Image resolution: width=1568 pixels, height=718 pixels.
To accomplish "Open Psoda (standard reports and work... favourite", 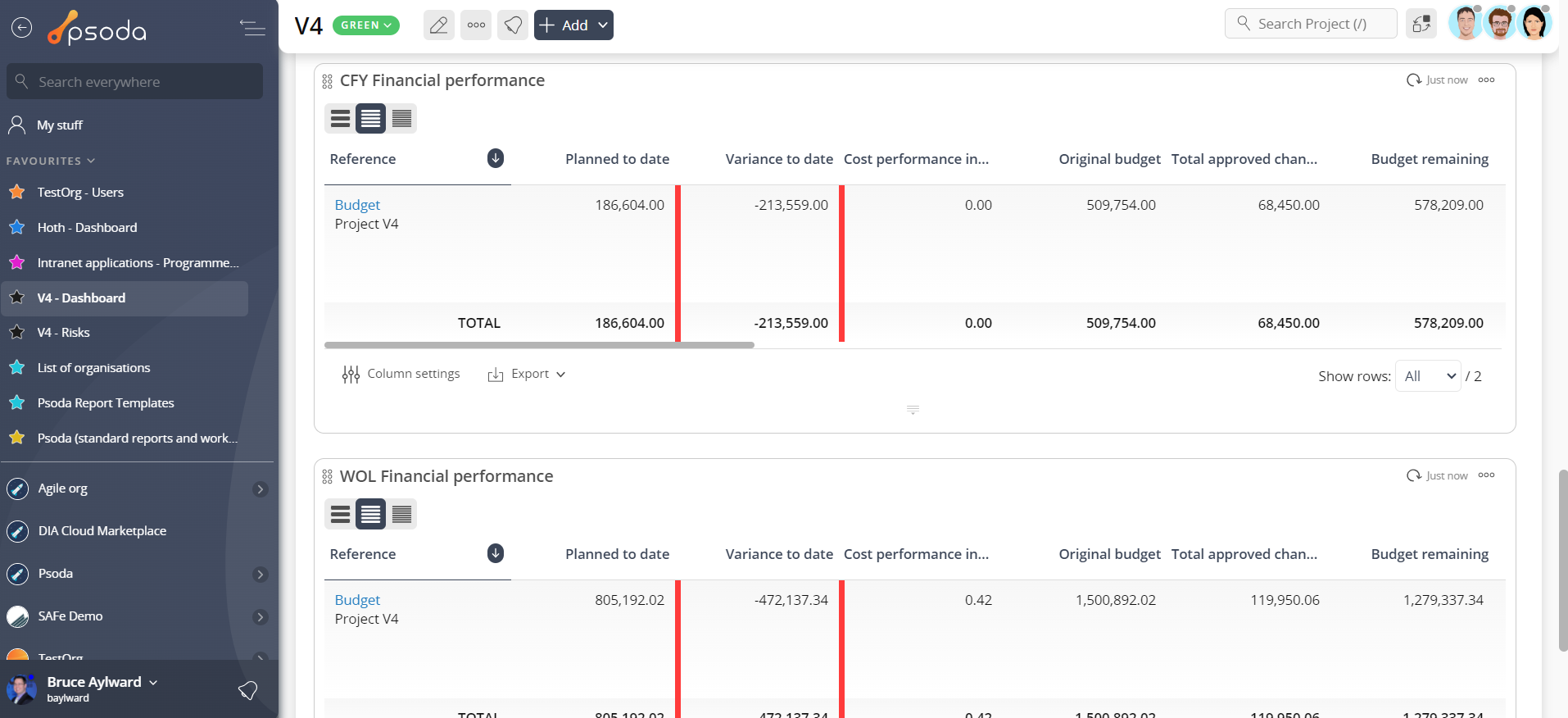I will (138, 439).
